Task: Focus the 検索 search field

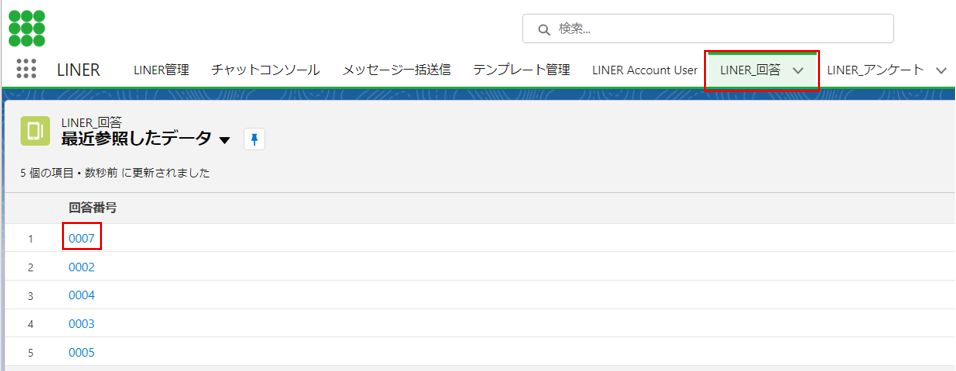Action: pyautogui.click(x=708, y=29)
